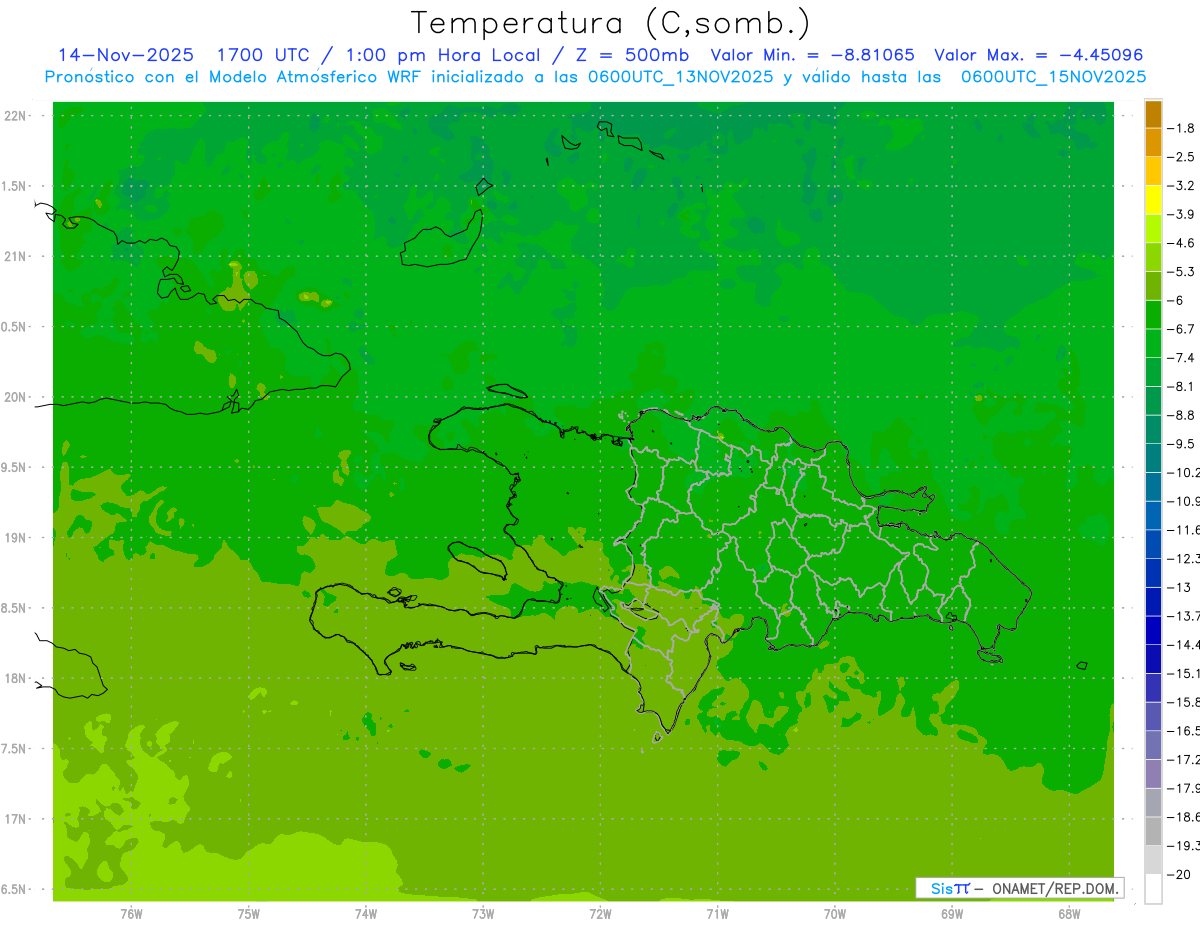
Task: Click the green swatch between -6 and -6.7
Action: [1153, 315]
